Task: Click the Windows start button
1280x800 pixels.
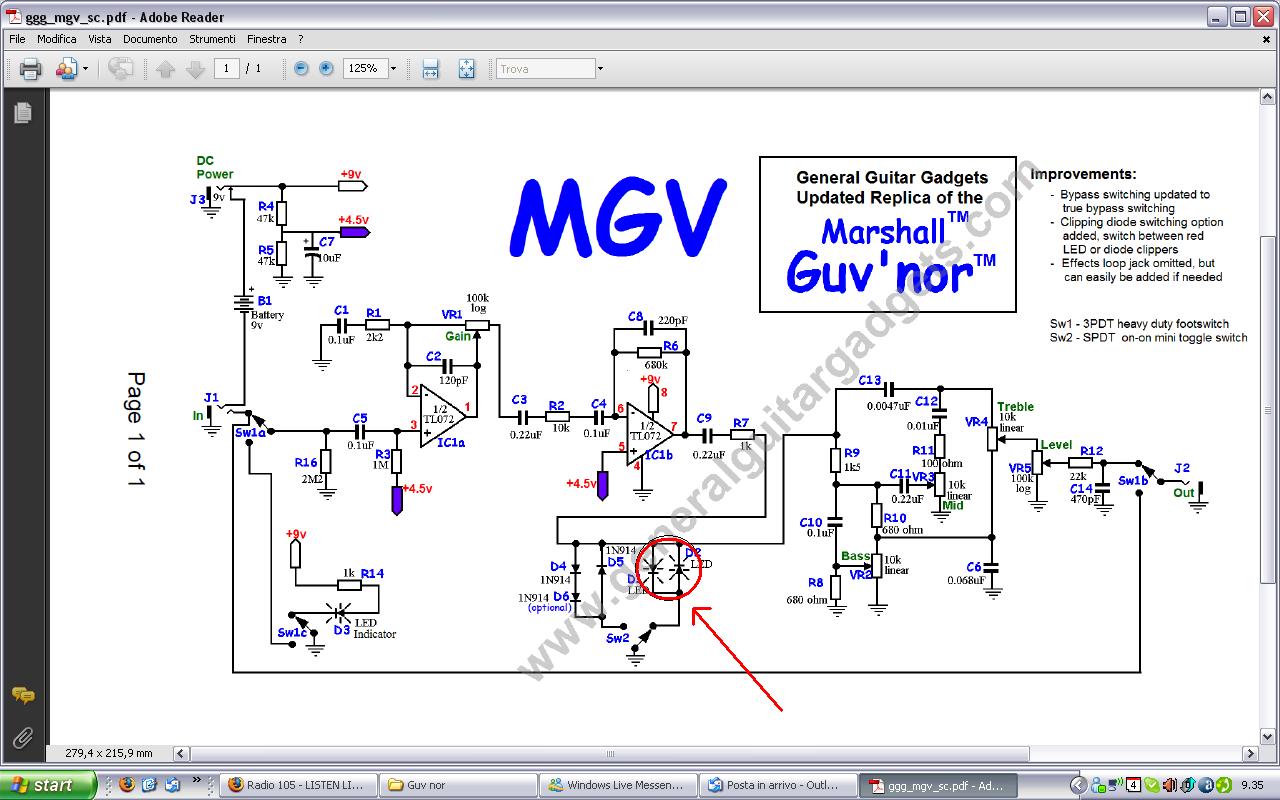Action: pos(48,785)
